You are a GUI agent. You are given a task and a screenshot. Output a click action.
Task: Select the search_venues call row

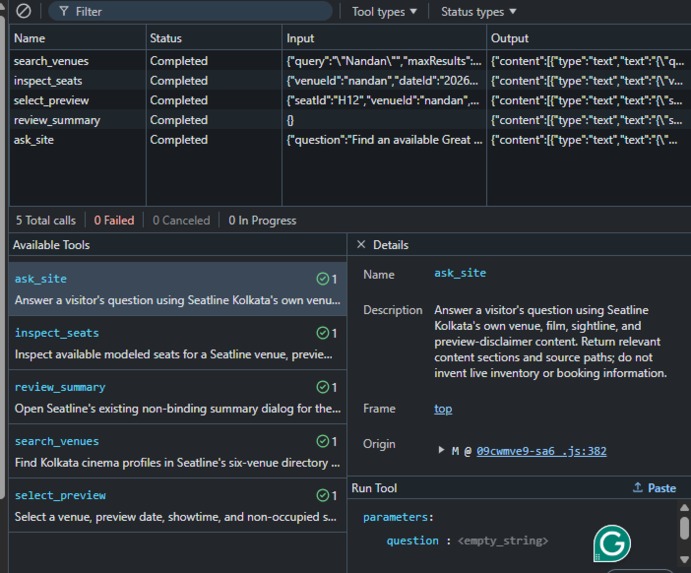coord(350,61)
